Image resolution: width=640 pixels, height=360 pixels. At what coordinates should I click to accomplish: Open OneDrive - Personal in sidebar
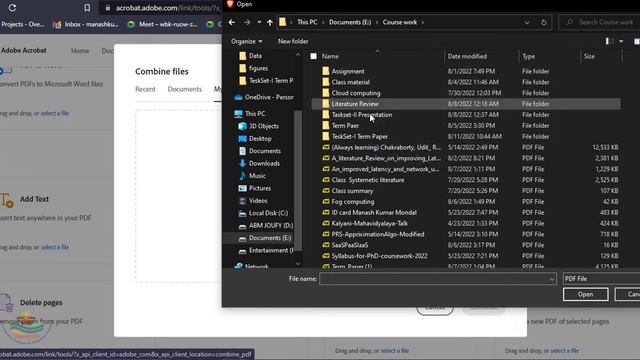[264, 97]
